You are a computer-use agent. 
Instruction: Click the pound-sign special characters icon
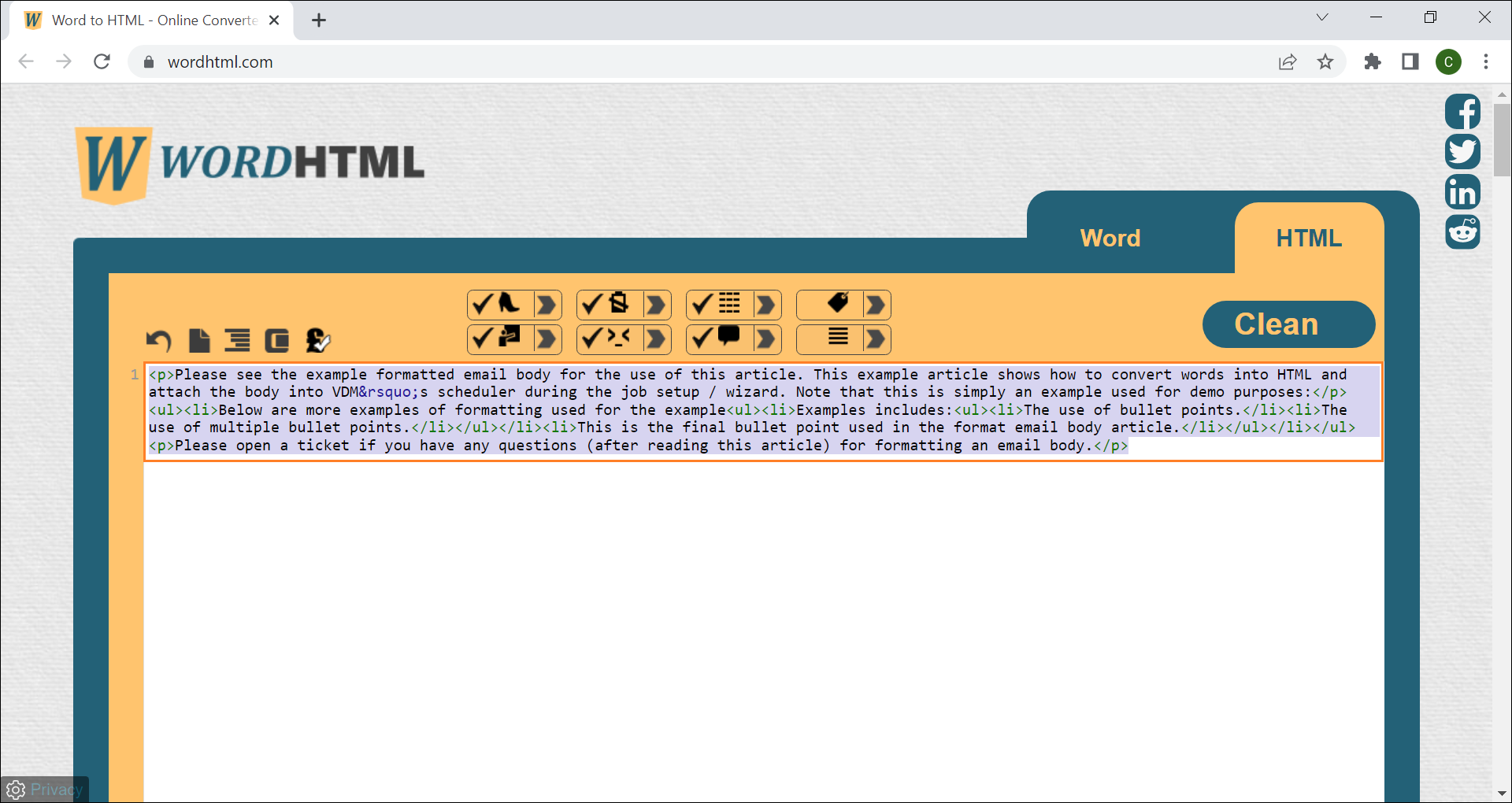317,340
